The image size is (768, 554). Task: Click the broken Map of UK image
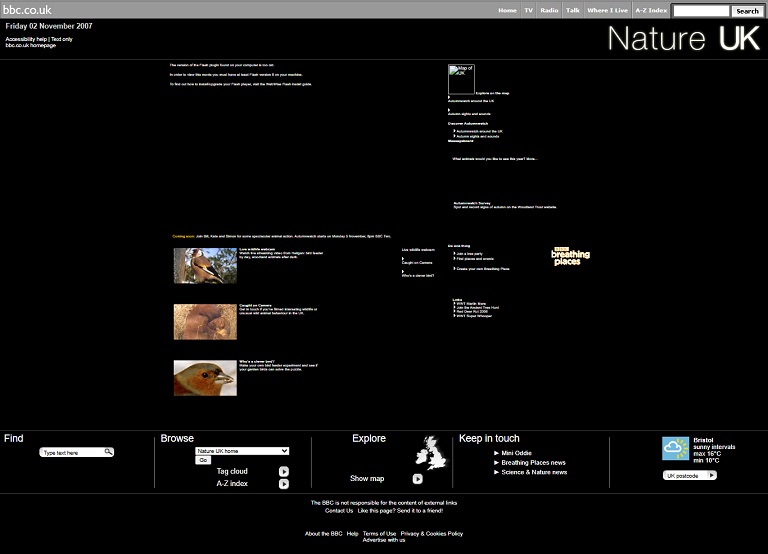461,79
